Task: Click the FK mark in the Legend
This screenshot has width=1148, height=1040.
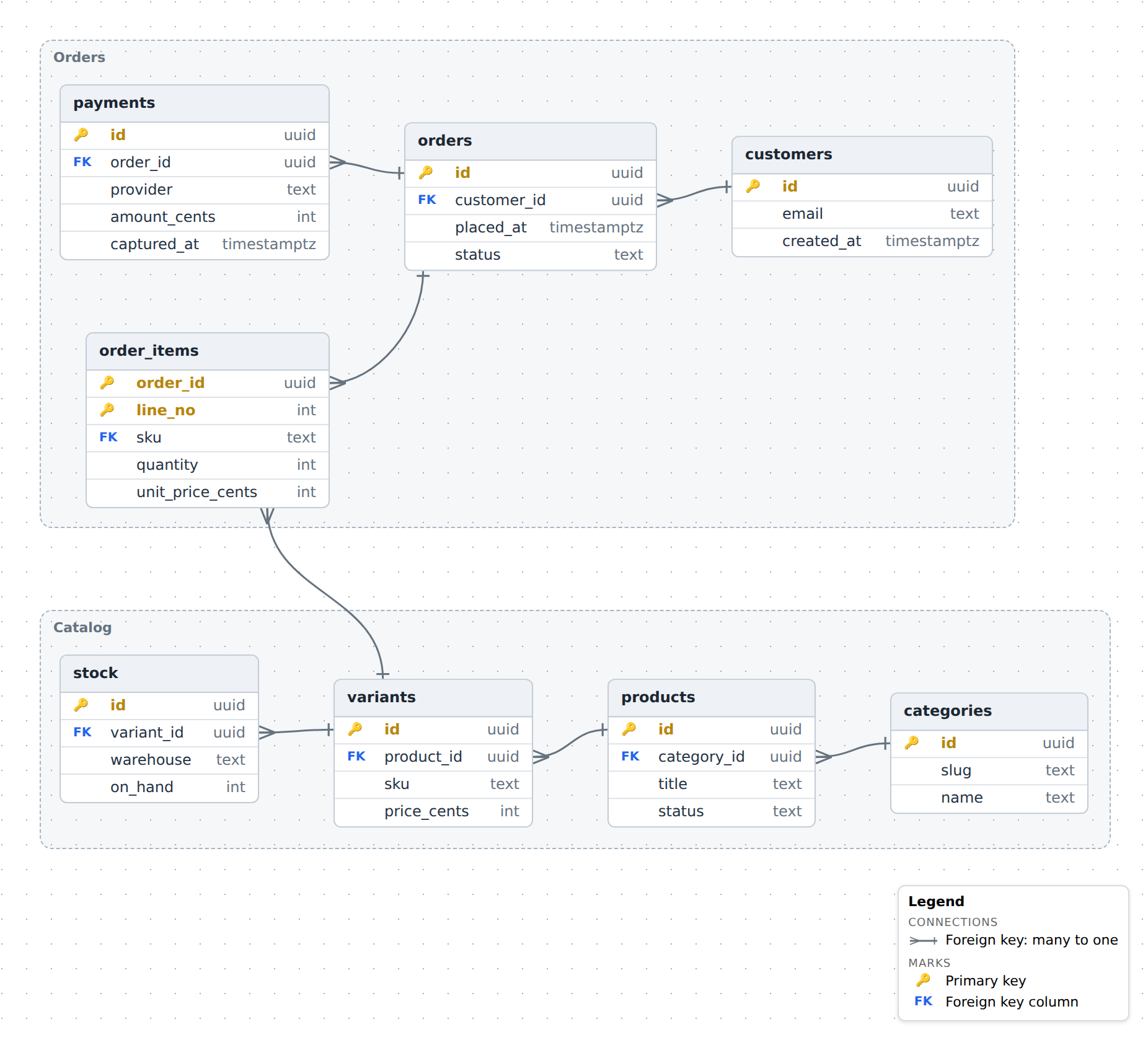Action: (924, 1001)
